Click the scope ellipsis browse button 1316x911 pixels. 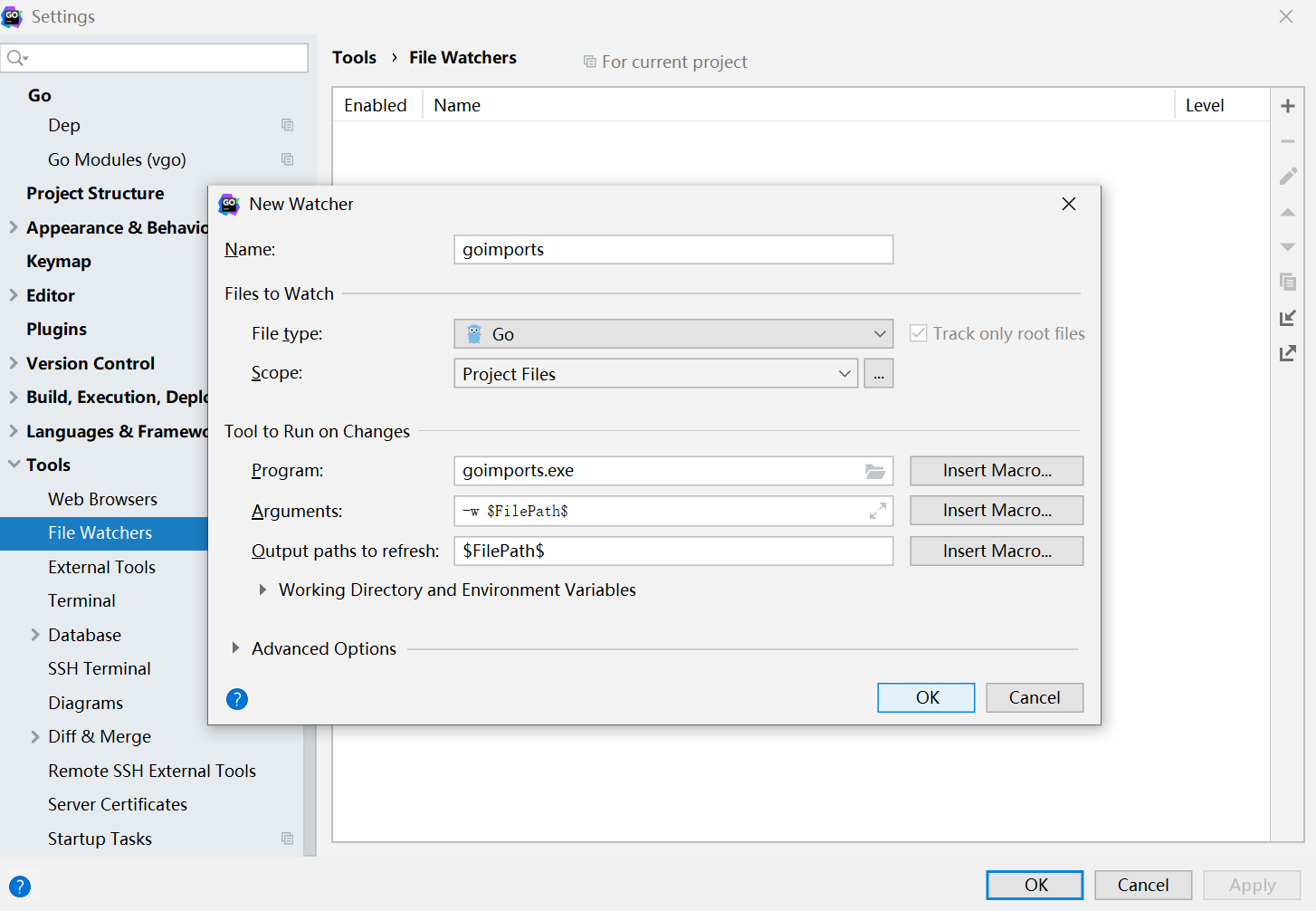point(879,374)
